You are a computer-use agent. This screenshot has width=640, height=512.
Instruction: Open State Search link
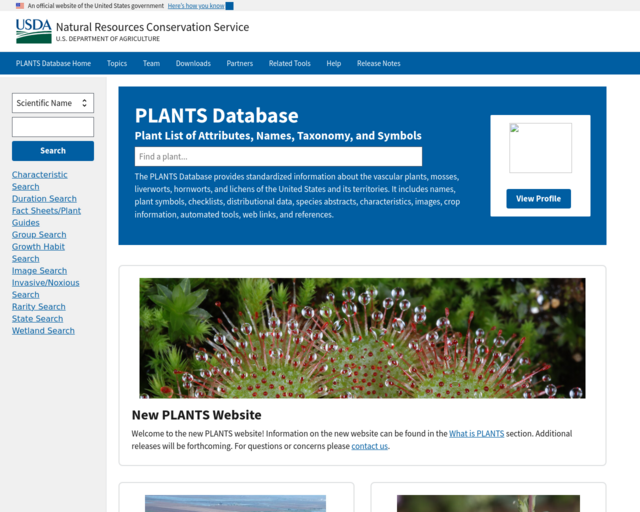(38, 318)
